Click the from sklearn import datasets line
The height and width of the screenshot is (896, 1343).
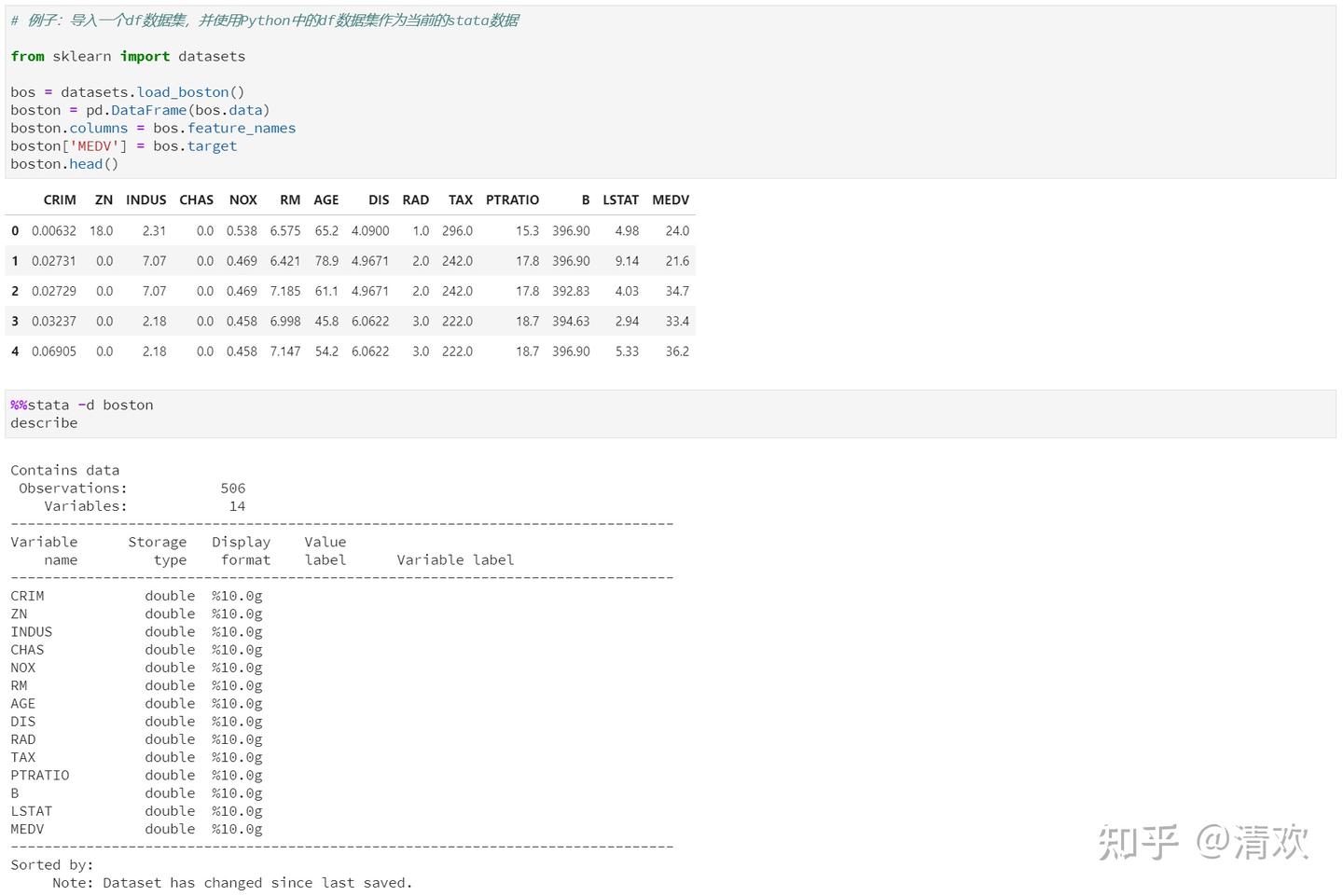pos(127,56)
